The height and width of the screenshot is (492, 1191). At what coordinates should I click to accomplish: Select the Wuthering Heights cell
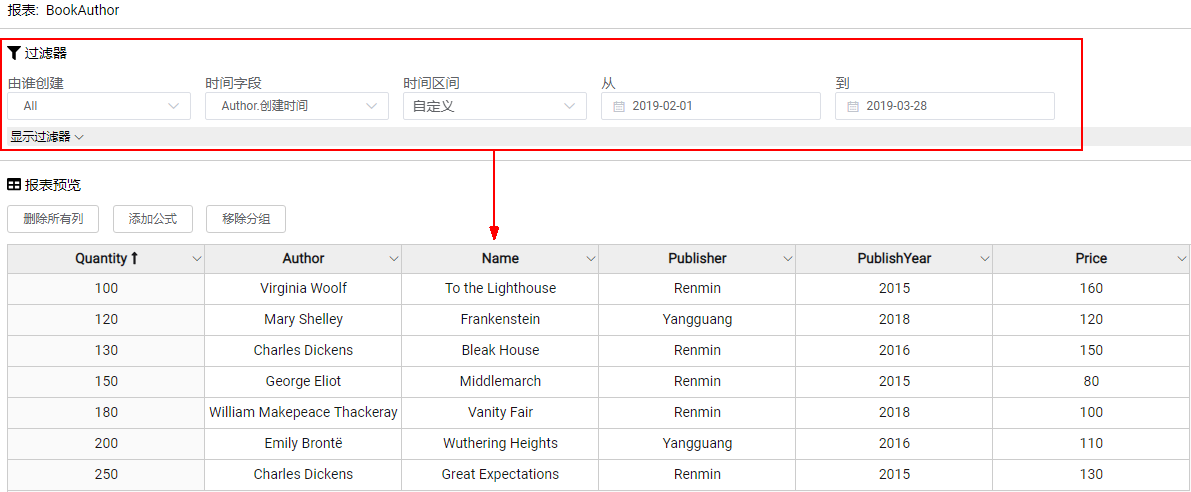click(501, 443)
